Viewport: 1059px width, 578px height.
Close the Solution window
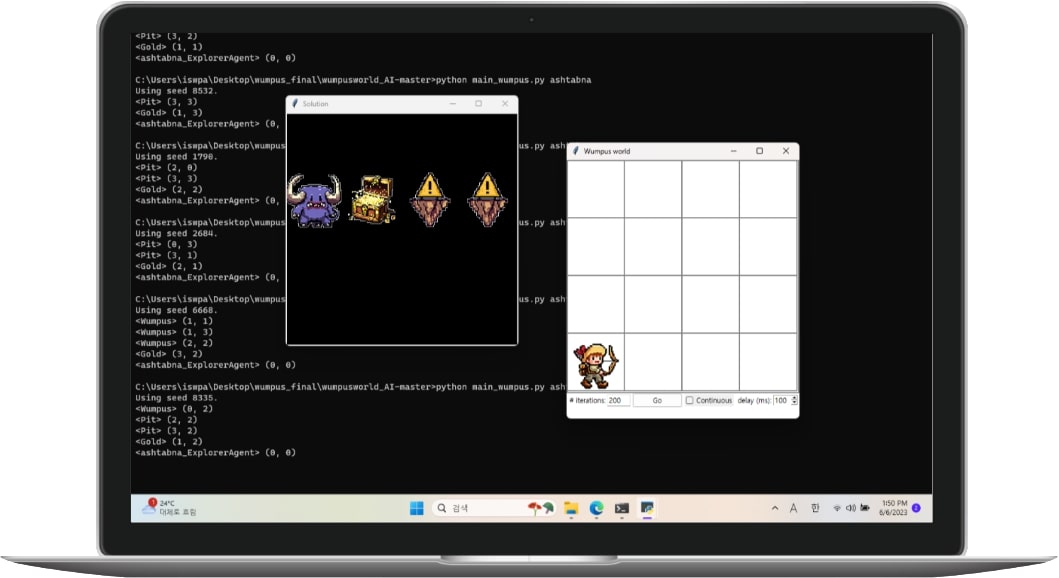(x=504, y=104)
